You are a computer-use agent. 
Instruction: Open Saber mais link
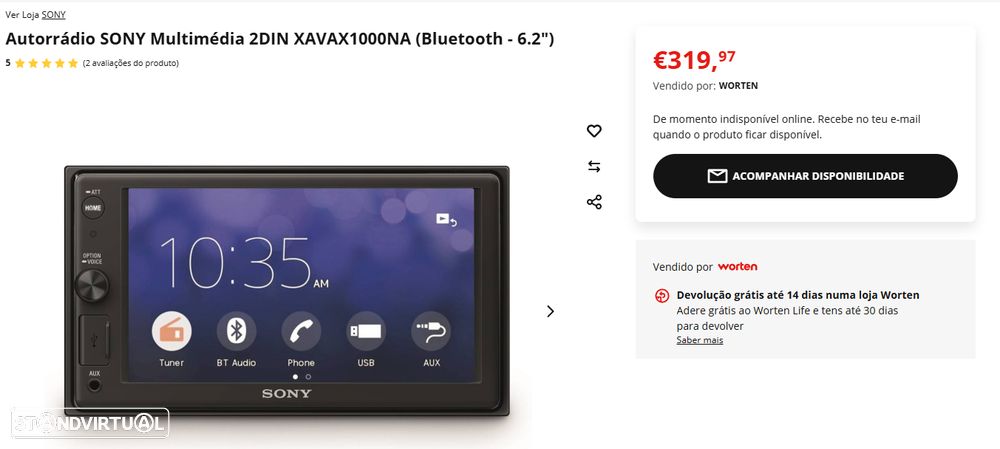(700, 341)
